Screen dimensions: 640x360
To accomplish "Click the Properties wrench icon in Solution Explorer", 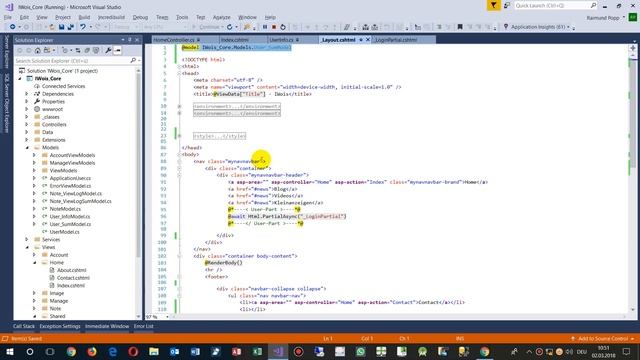I will click(108, 50).
